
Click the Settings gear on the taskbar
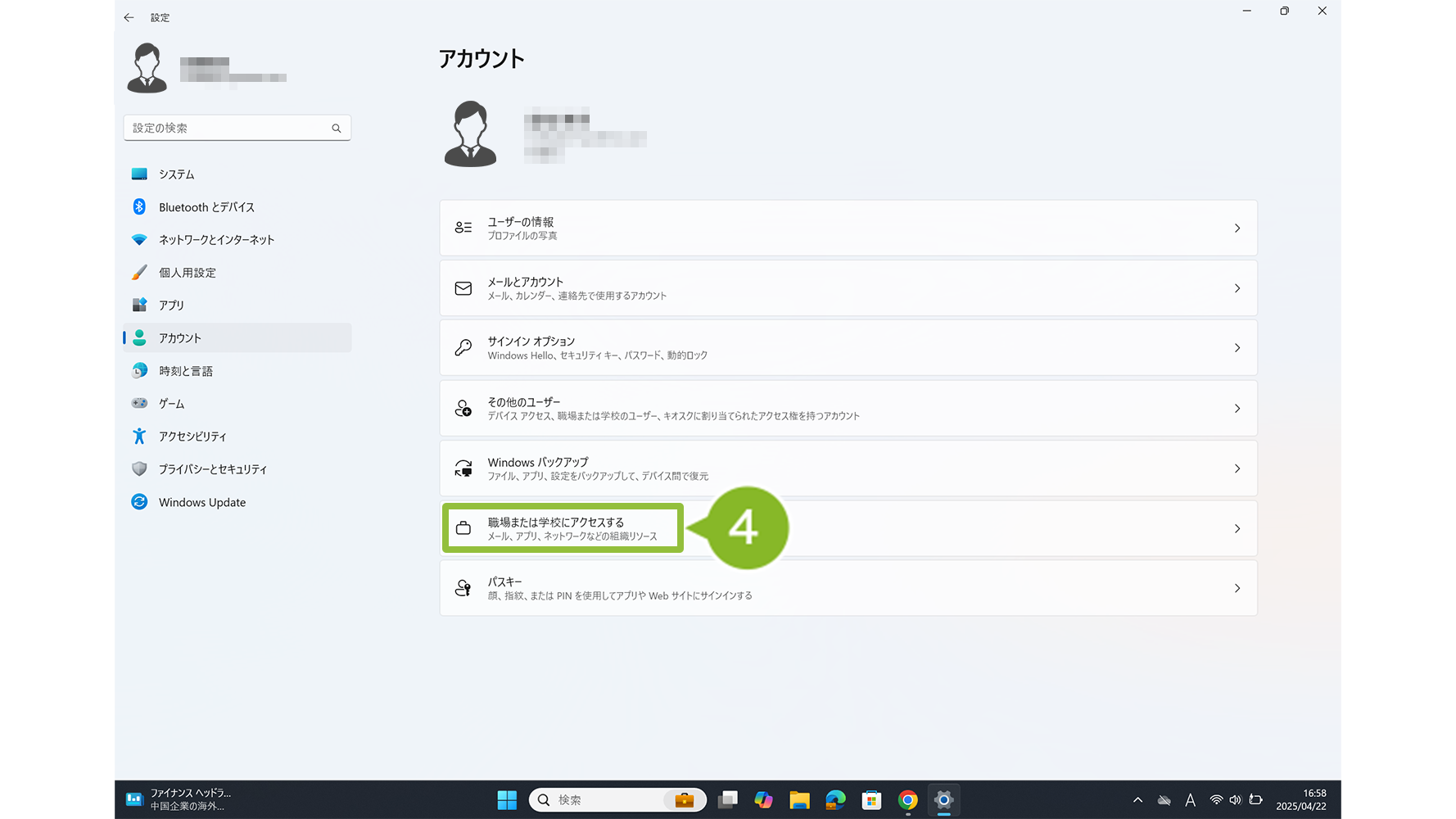tap(943, 800)
